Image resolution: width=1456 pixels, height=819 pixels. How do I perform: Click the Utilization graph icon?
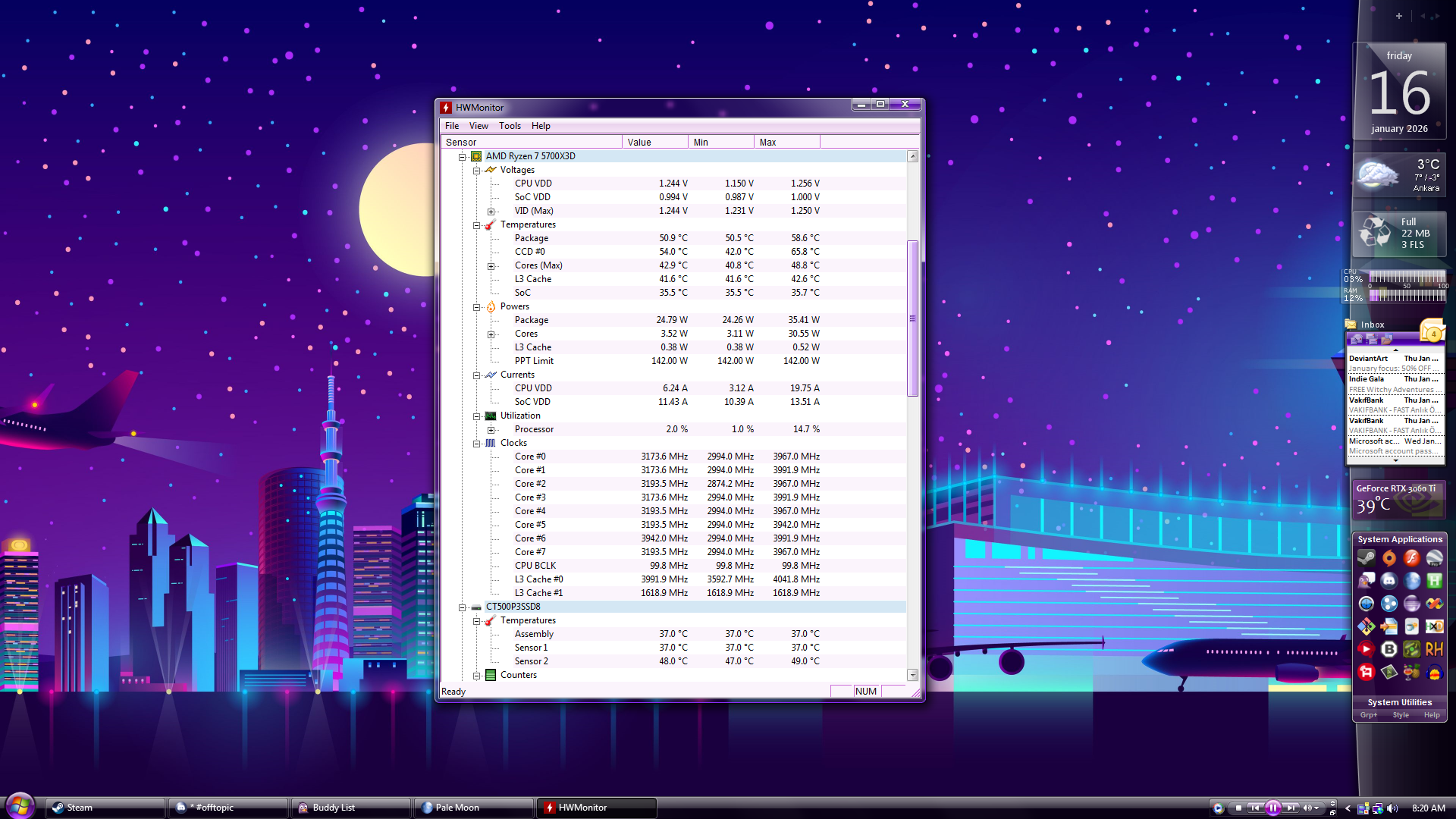coord(491,416)
